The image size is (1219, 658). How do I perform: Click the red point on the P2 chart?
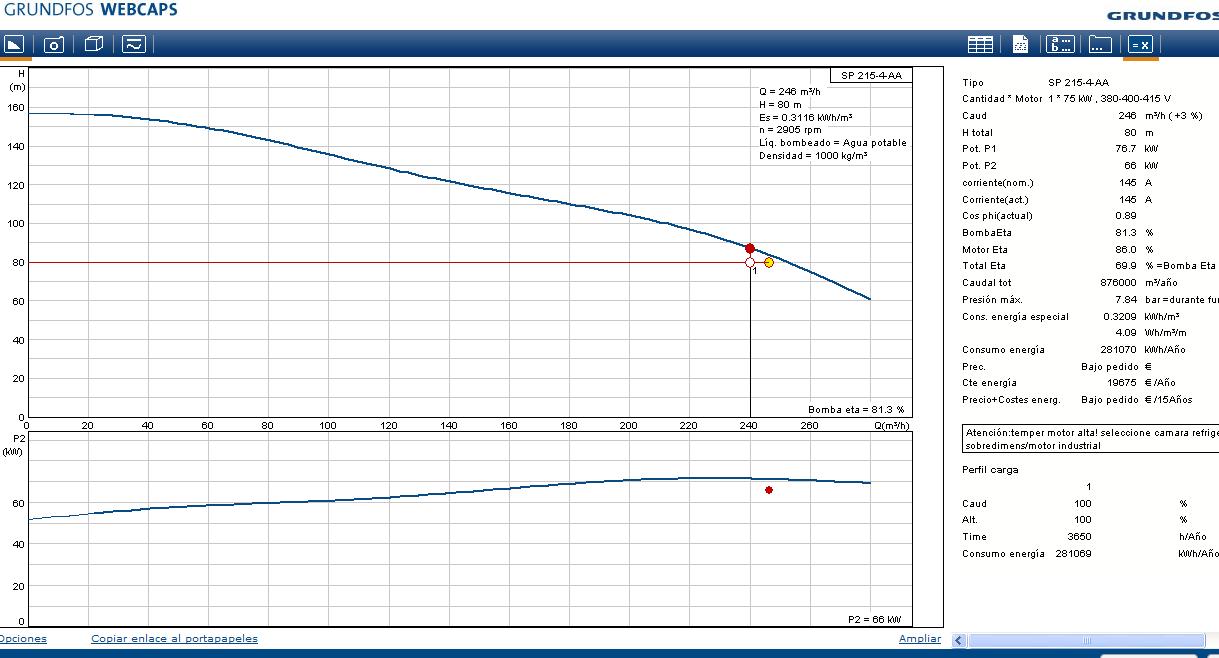coord(769,490)
